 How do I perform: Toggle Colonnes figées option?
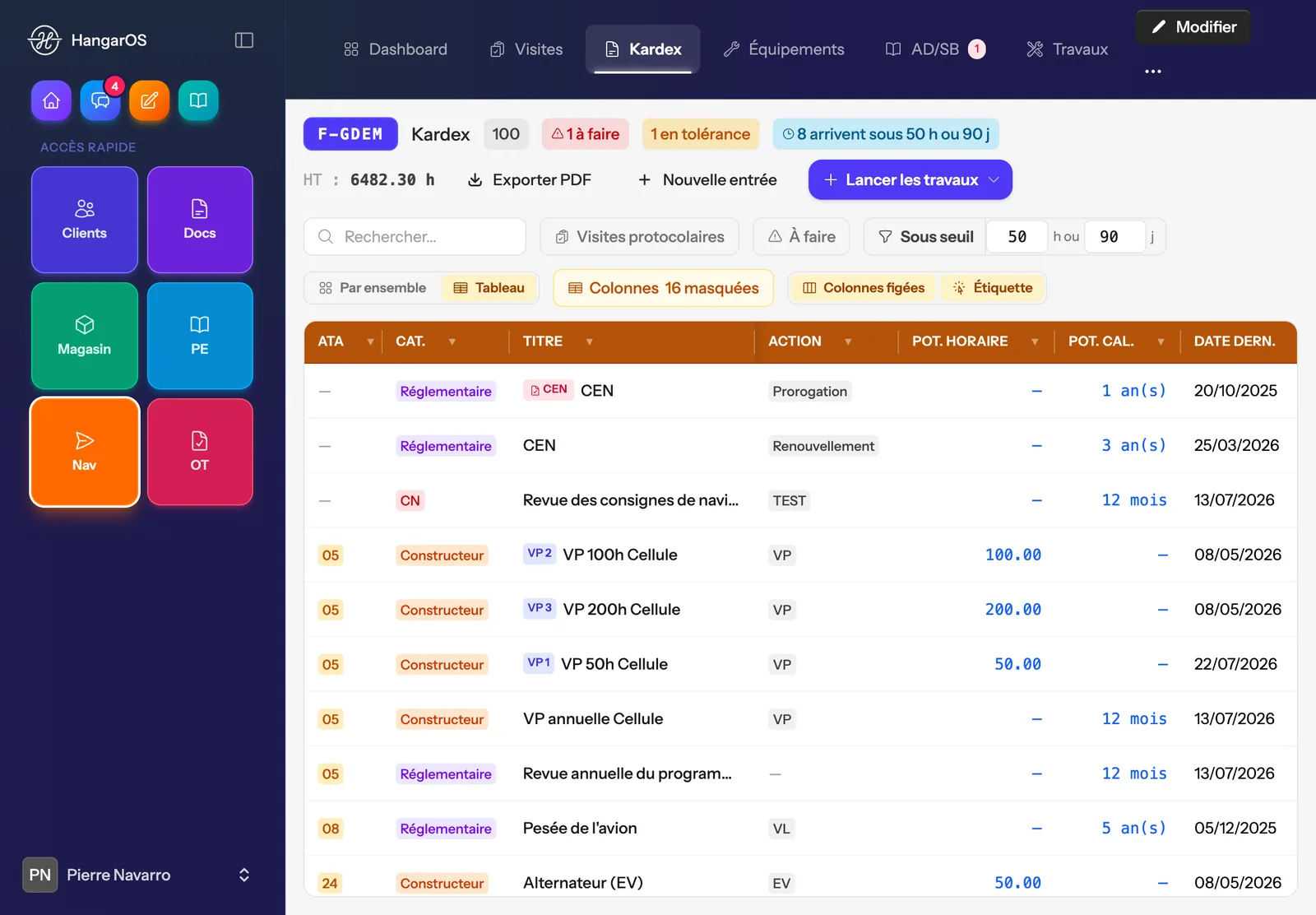click(864, 288)
